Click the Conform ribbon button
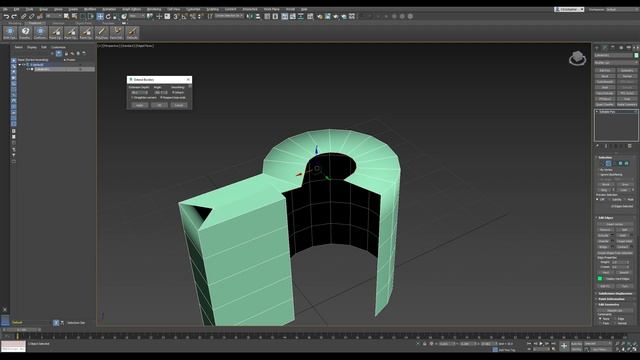The width and height of the screenshot is (640, 360). (x=40, y=33)
